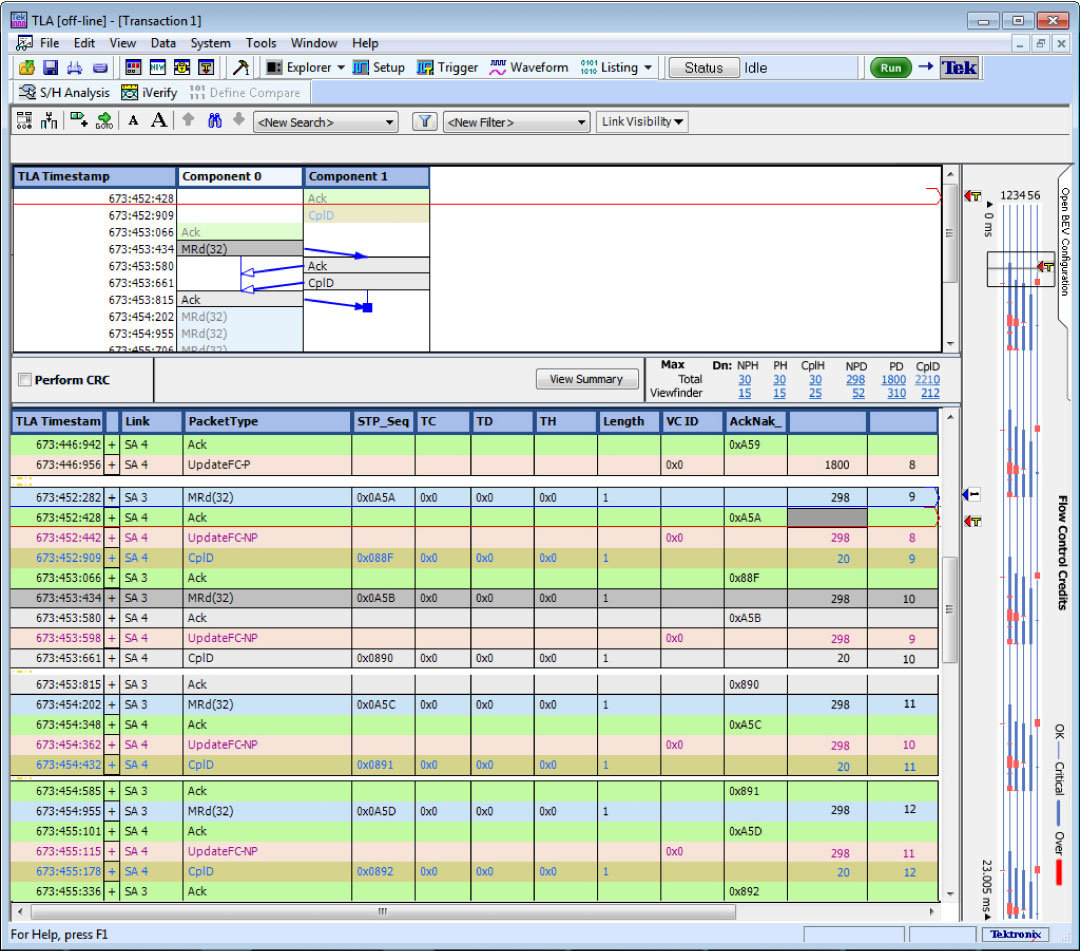Open the Tools menu
This screenshot has width=1080, height=951.
pos(261,43)
